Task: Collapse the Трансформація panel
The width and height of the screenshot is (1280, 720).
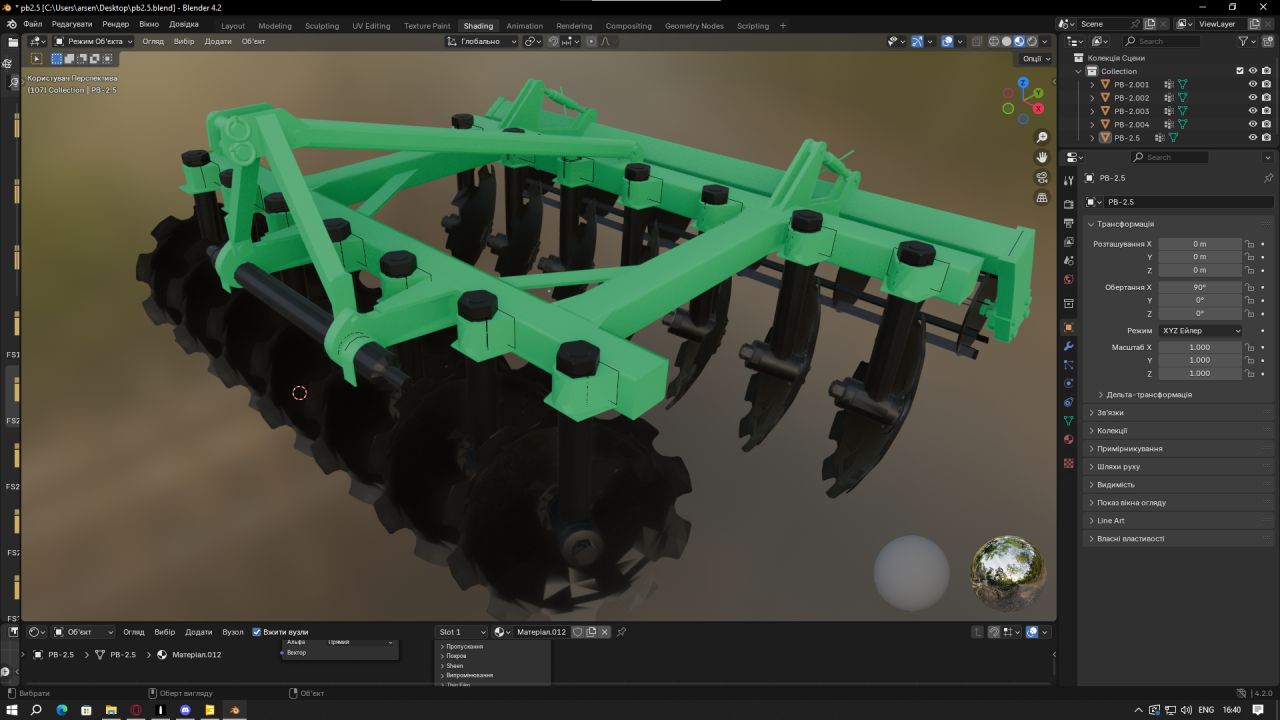Action: tap(1125, 224)
